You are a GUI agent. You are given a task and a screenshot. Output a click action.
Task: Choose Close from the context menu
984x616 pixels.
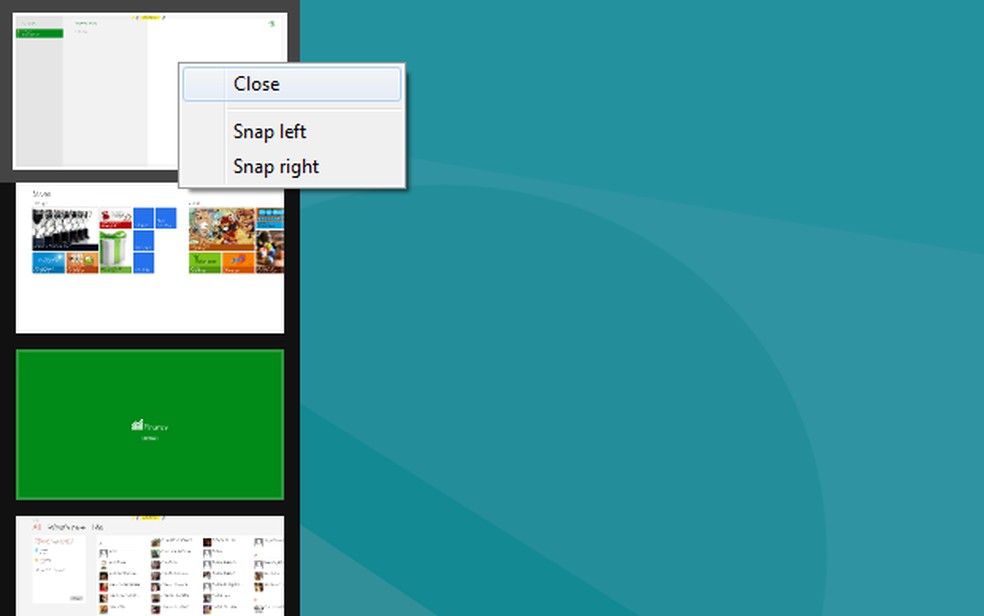click(x=257, y=84)
